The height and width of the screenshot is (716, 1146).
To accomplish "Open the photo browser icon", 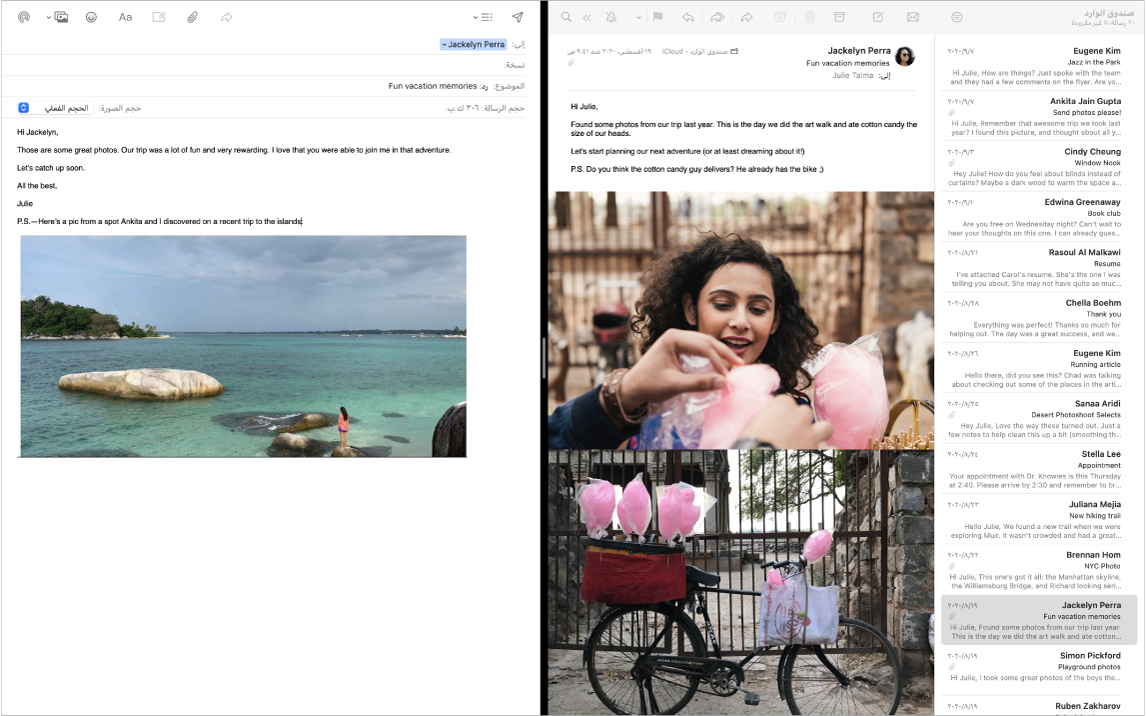I will coord(61,17).
